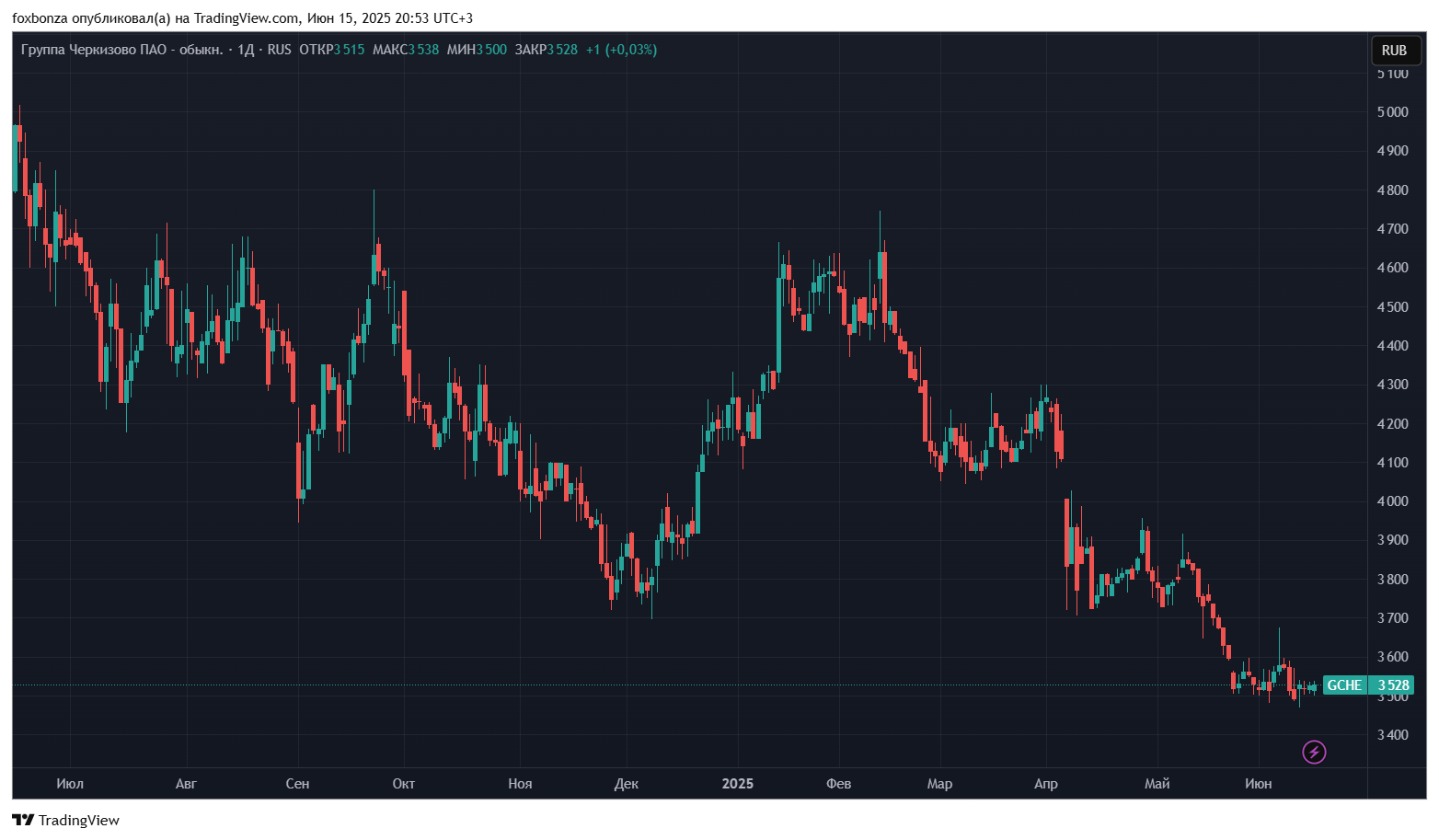Click the 3 700 price axis label
The image size is (1439, 840).
pos(1392,618)
